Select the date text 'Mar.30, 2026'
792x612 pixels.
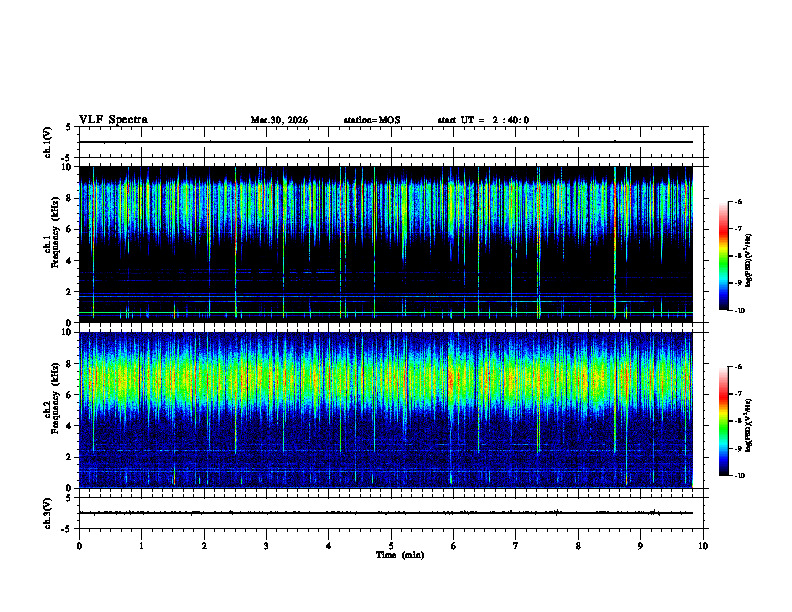click(279, 120)
